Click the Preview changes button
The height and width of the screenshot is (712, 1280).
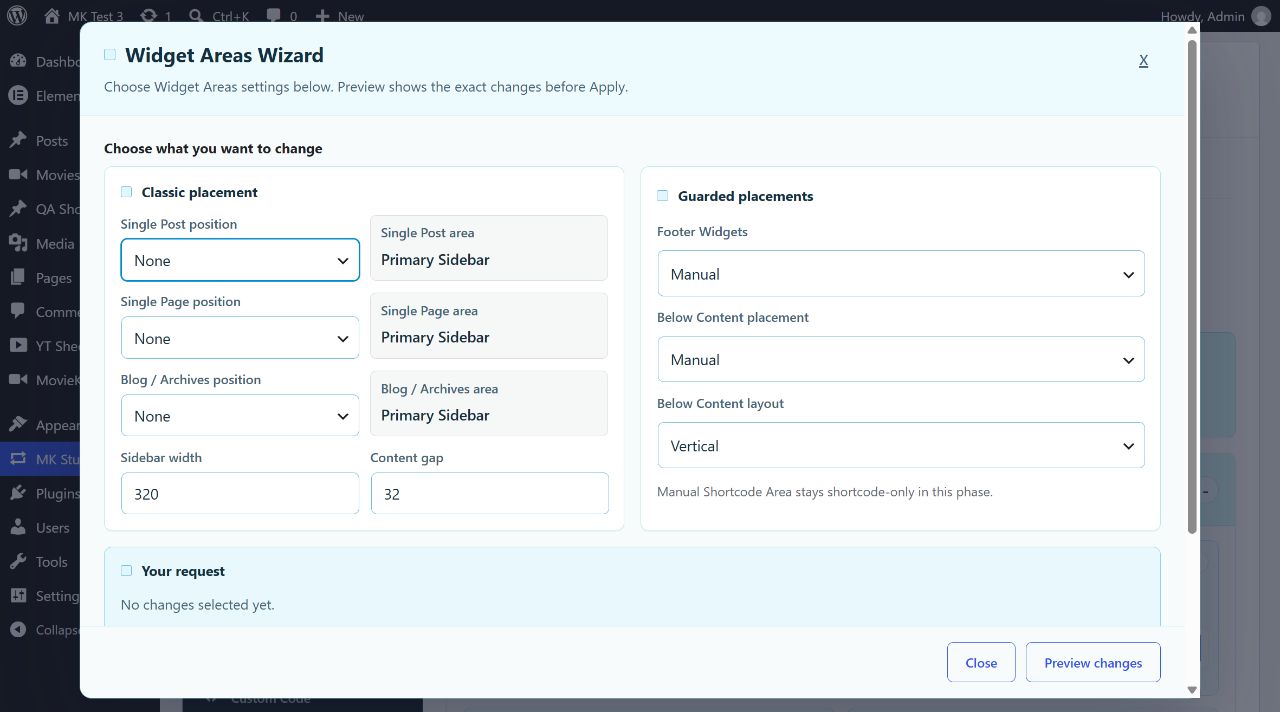pyautogui.click(x=1093, y=663)
